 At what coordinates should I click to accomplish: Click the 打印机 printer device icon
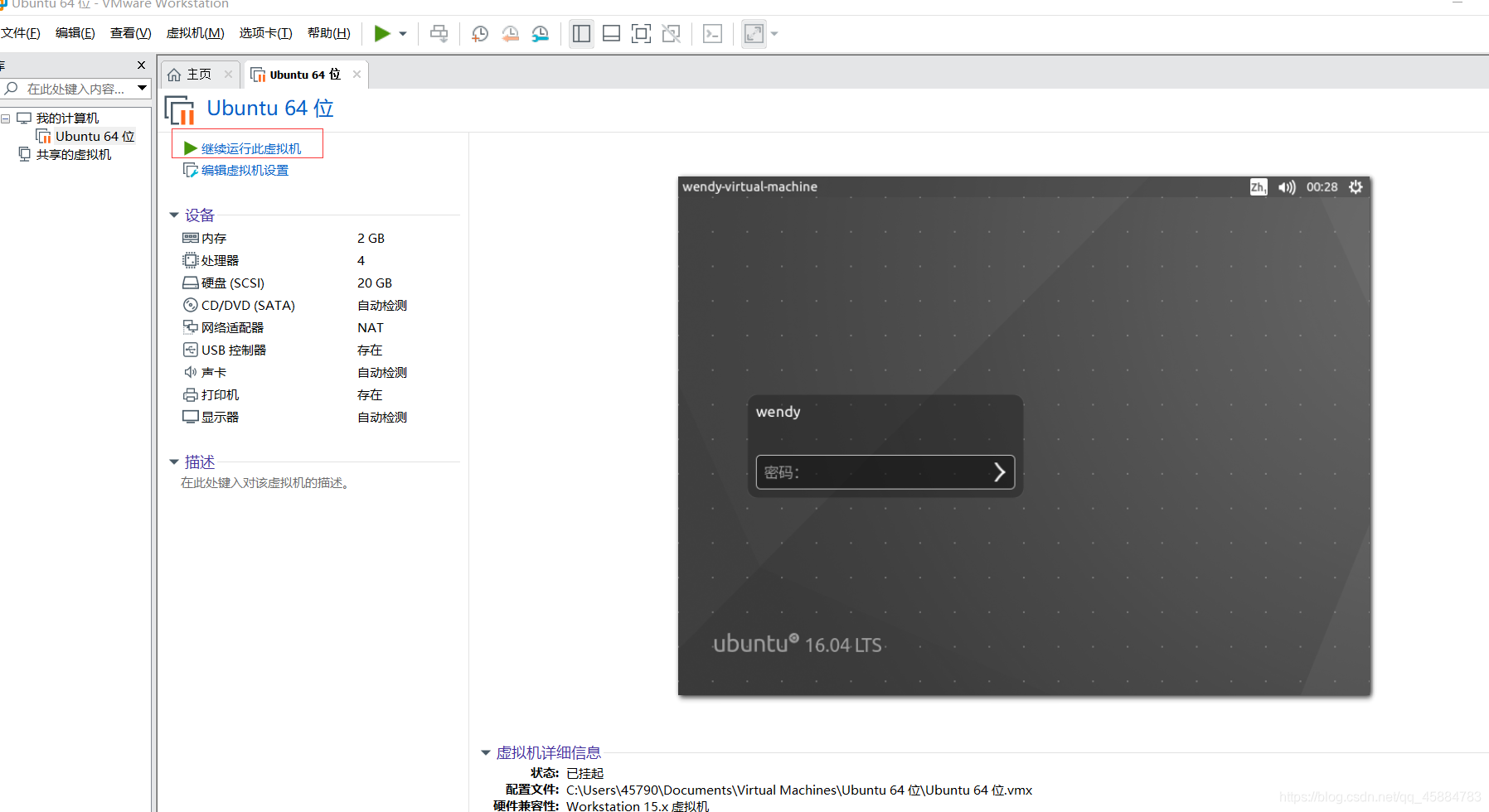pyautogui.click(x=191, y=394)
